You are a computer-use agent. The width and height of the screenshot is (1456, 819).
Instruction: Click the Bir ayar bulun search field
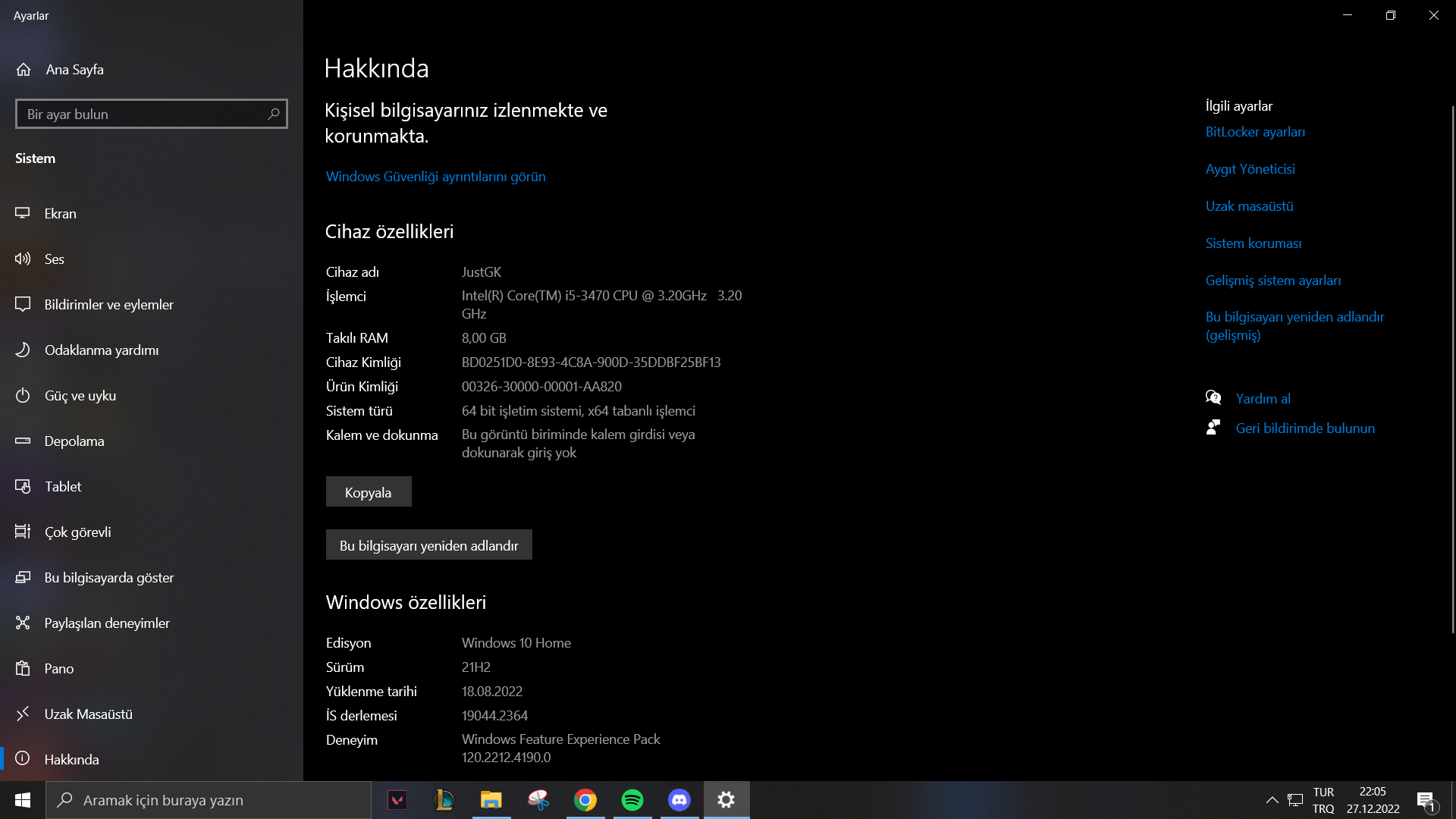(x=140, y=114)
